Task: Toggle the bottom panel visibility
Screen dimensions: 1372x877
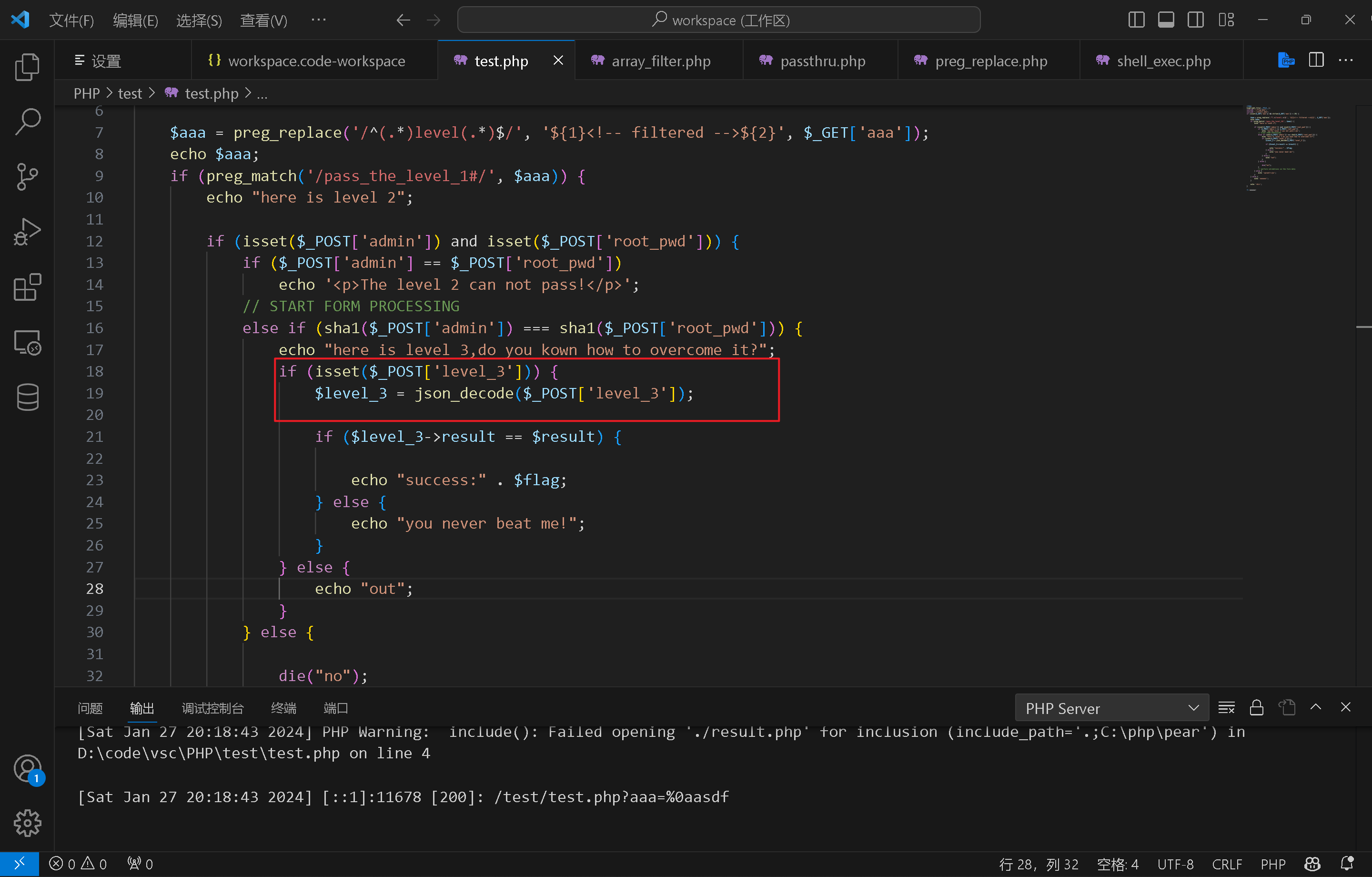Action: pyautogui.click(x=1166, y=20)
